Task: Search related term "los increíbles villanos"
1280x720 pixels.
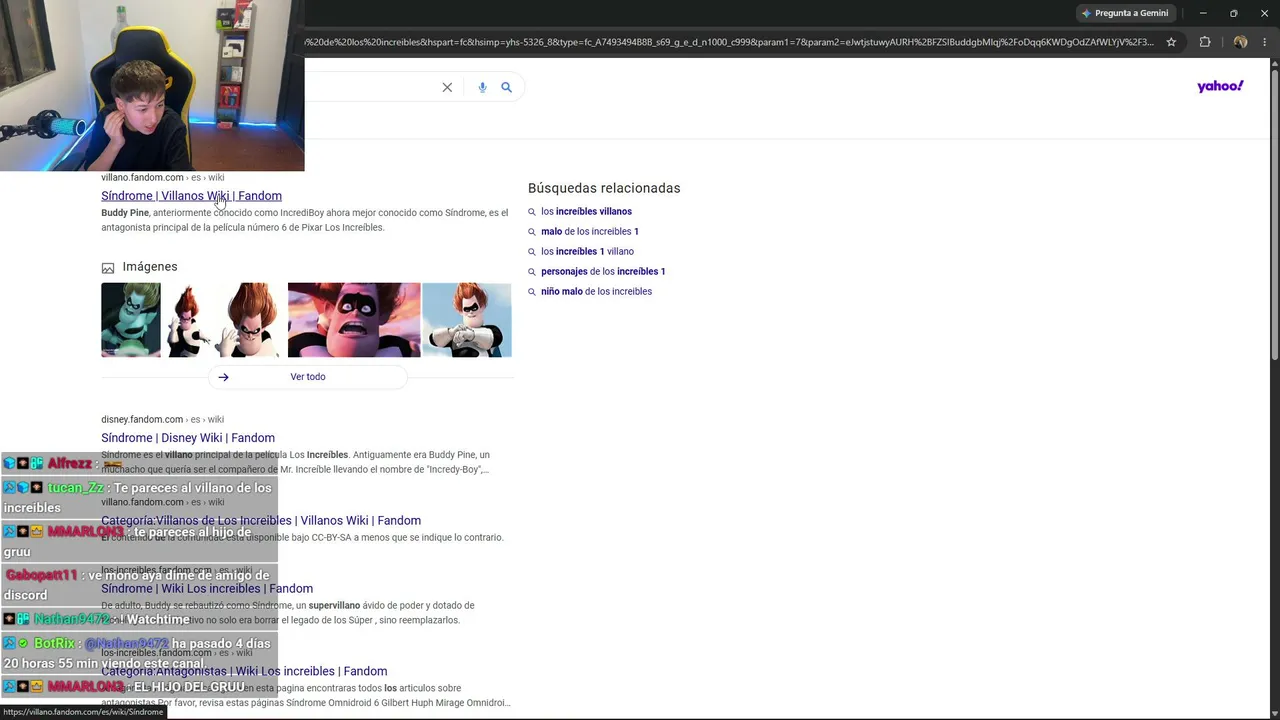Action: (586, 212)
